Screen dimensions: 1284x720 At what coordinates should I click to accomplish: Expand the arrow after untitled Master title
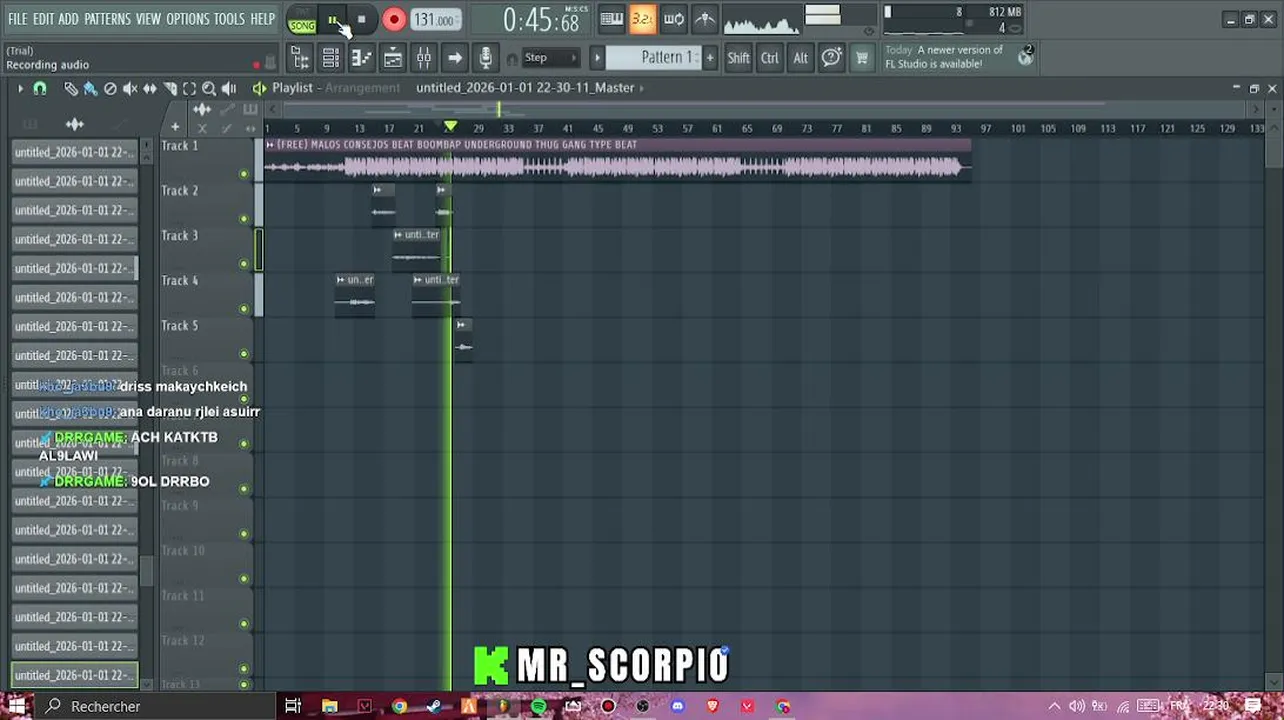pyautogui.click(x=642, y=88)
